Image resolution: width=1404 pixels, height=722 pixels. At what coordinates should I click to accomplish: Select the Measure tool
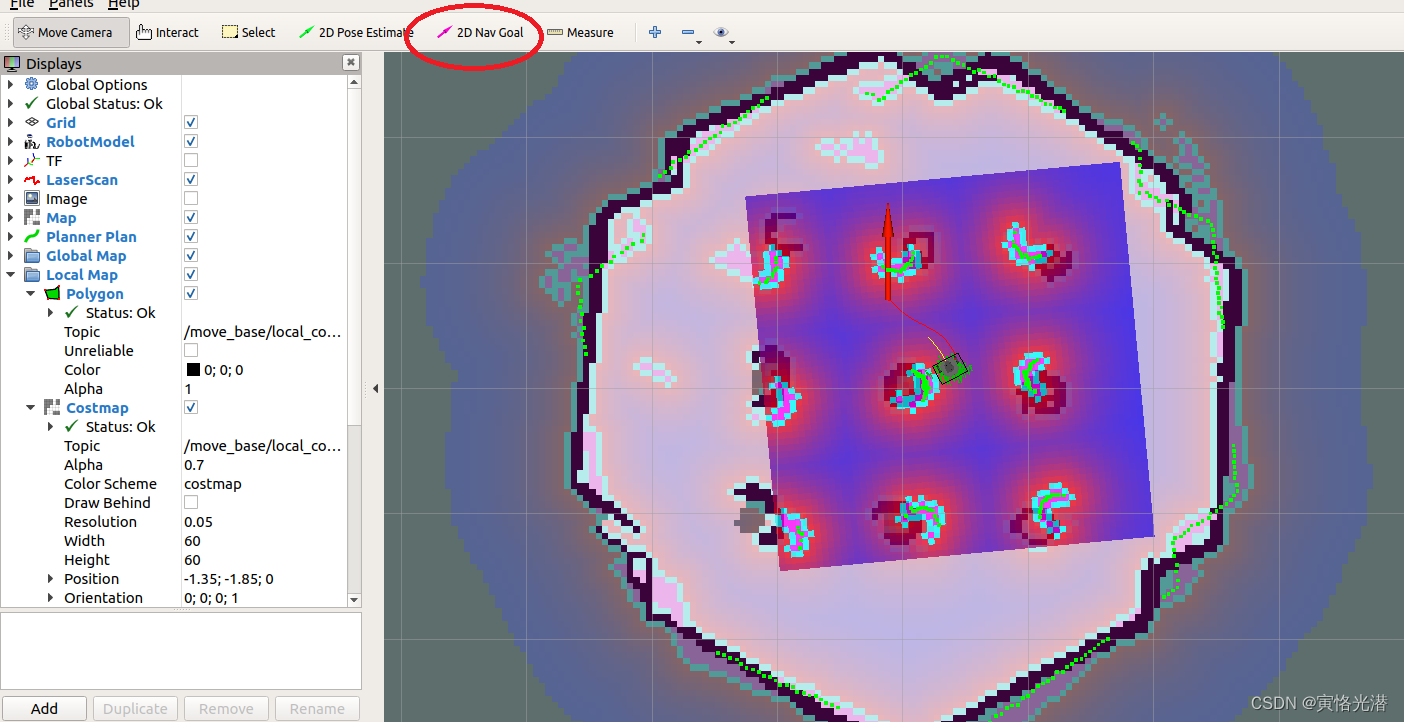580,32
